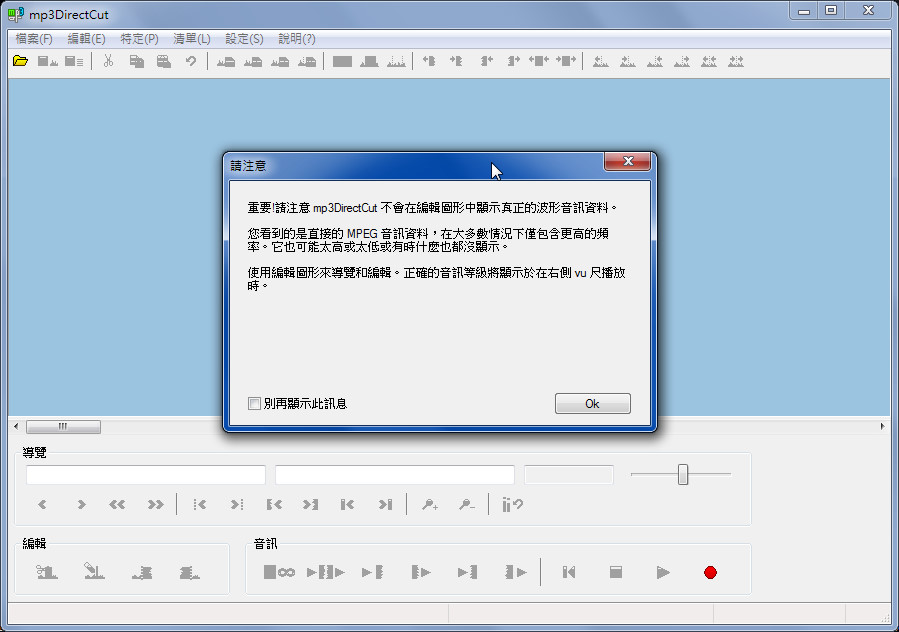Click the single left arrow navigation icon
Viewport: 899px width, 632px height.
tap(42, 505)
